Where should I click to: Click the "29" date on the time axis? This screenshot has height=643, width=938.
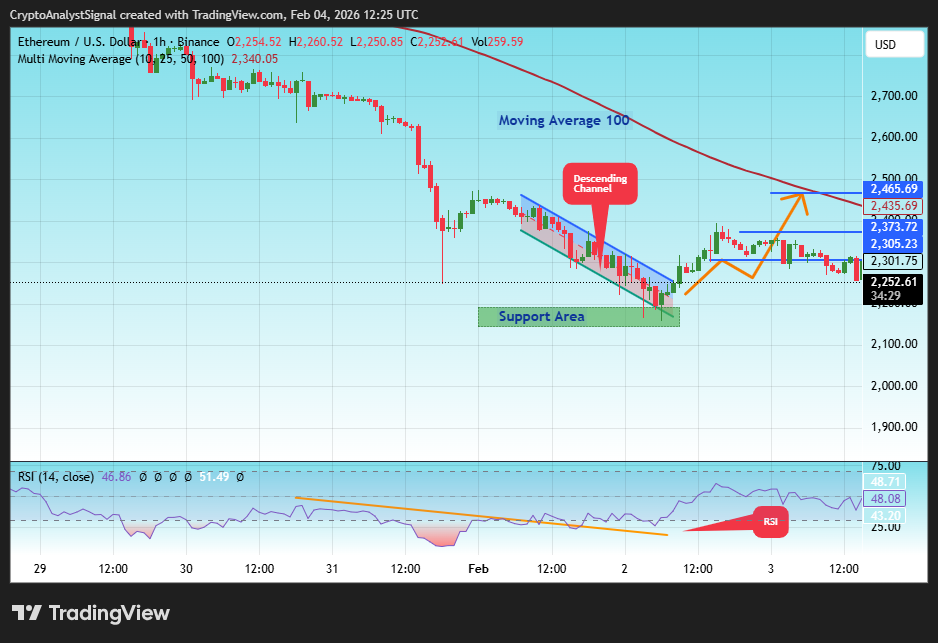pyautogui.click(x=40, y=569)
